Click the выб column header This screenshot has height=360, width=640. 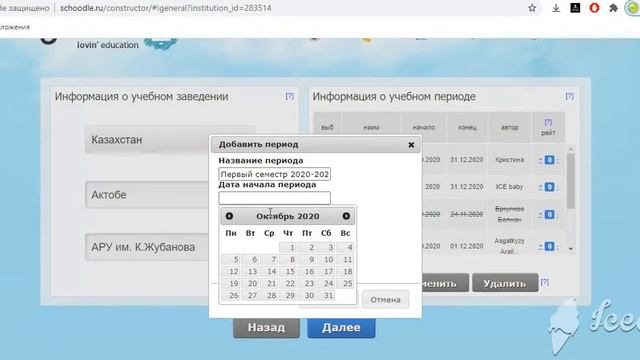[327, 127]
